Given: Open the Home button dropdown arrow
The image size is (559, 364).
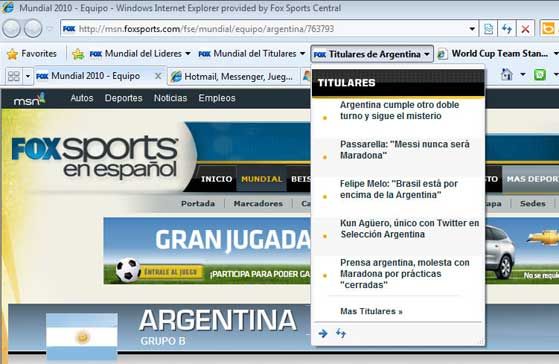Looking at the screenshot, I should 523,75.
